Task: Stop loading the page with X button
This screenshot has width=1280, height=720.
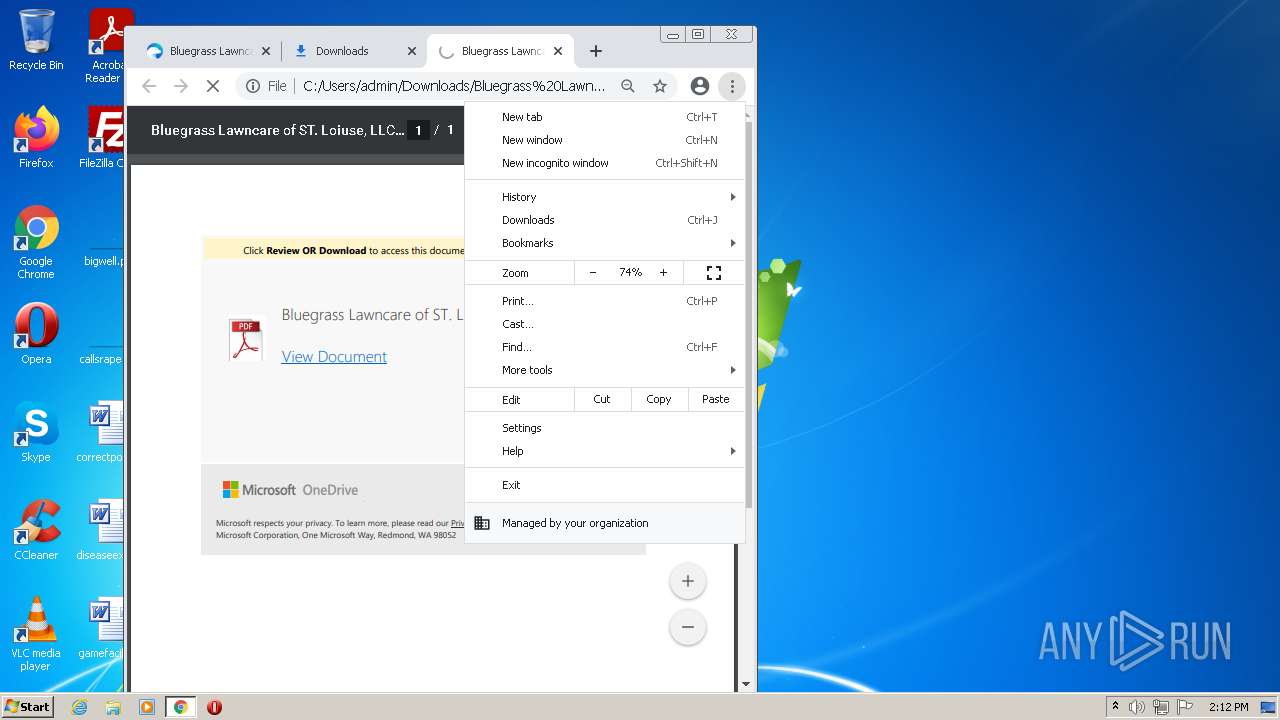Action: 212,86
